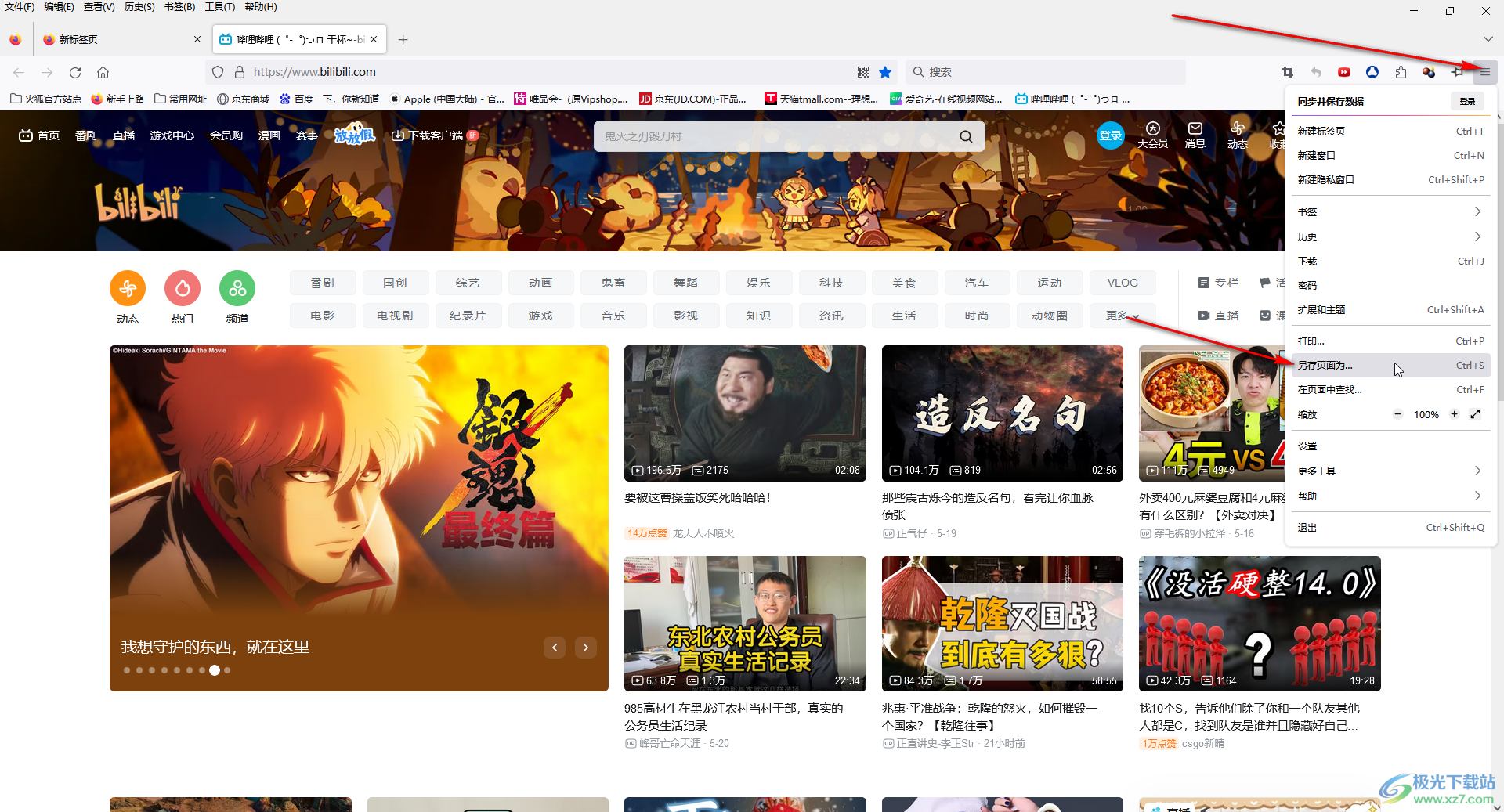Viewport: 1504px width, 812px height.
Task: Open the 纪录片 category button
Action: pos(468,316)
